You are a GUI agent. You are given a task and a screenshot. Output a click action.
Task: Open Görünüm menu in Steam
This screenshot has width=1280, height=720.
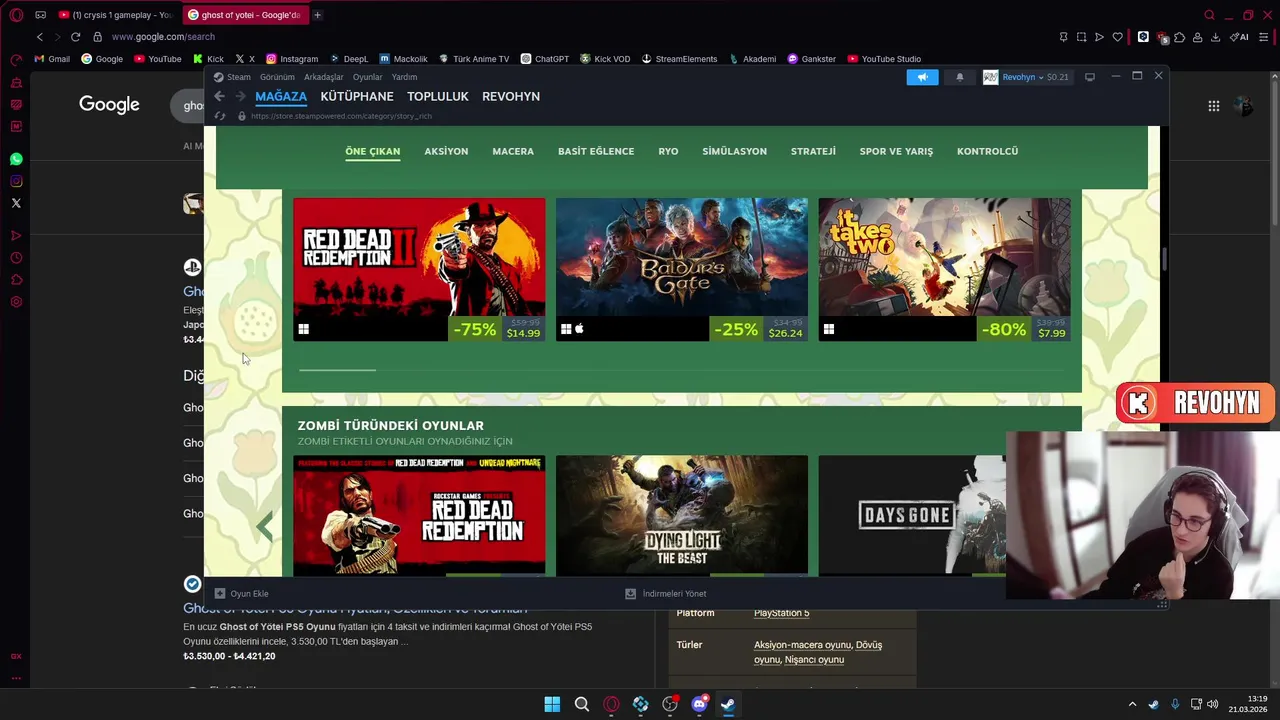click(x=277, y=77)
